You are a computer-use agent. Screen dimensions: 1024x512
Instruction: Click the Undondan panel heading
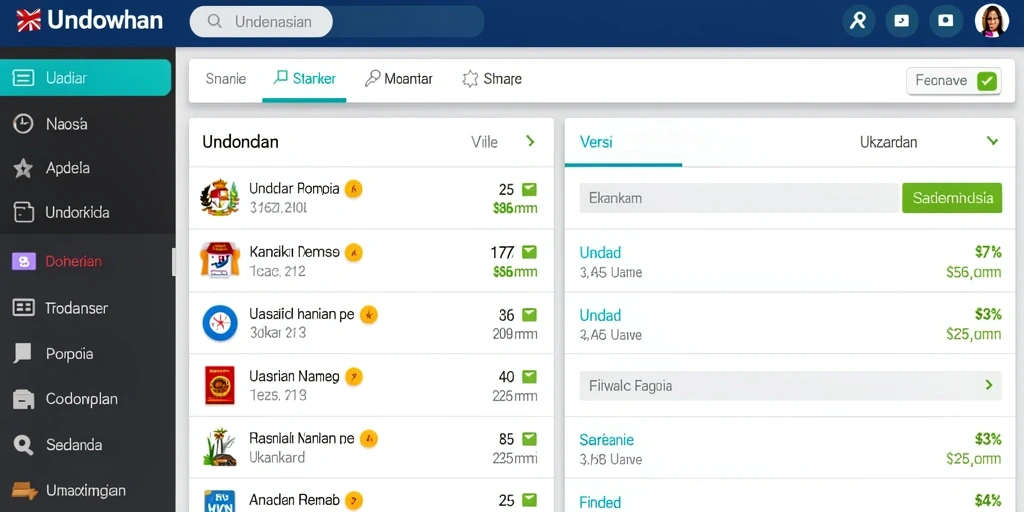(x=240, y=142)
